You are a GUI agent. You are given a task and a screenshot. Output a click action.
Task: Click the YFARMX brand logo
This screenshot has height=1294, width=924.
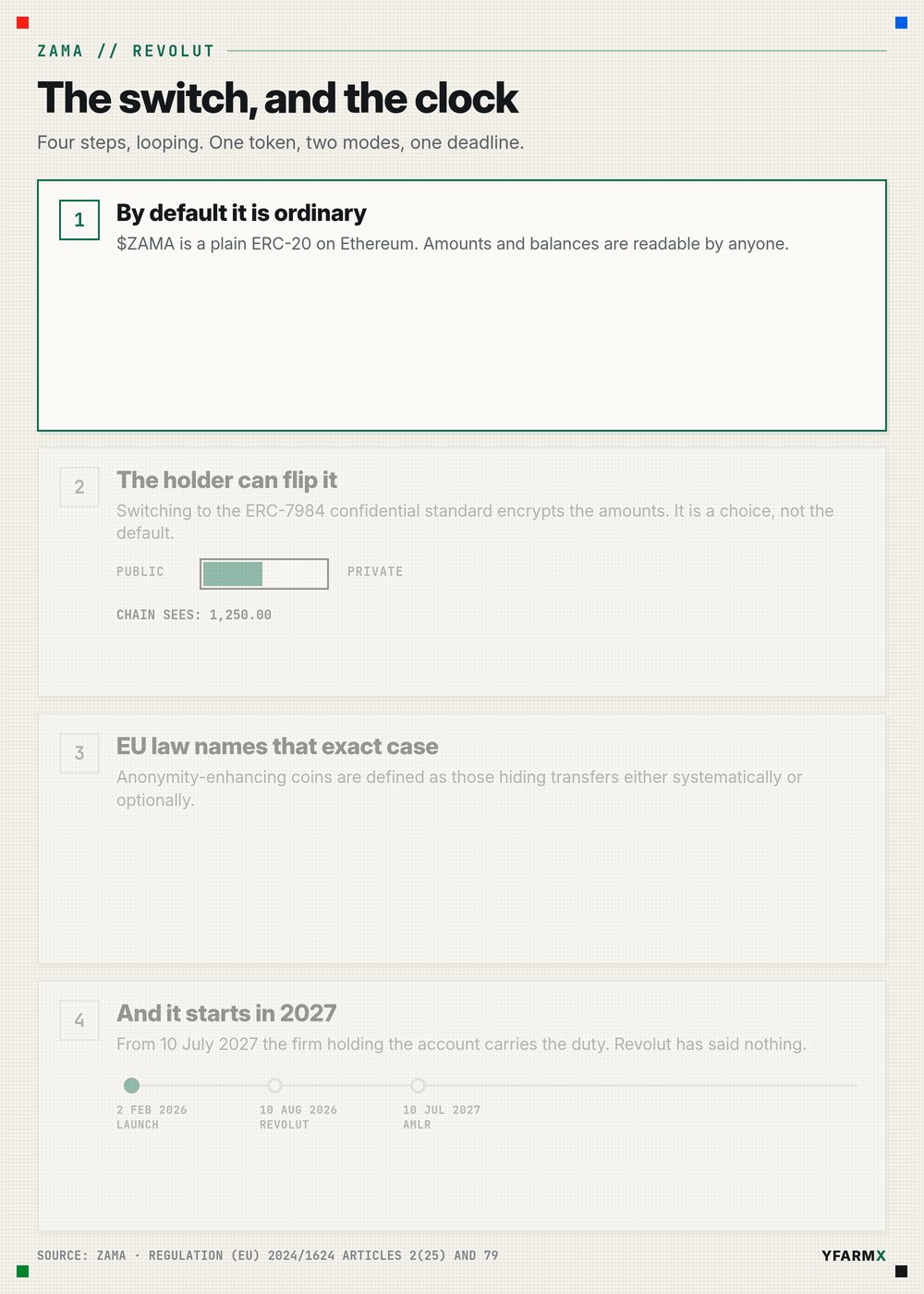tap(854, 1255)
